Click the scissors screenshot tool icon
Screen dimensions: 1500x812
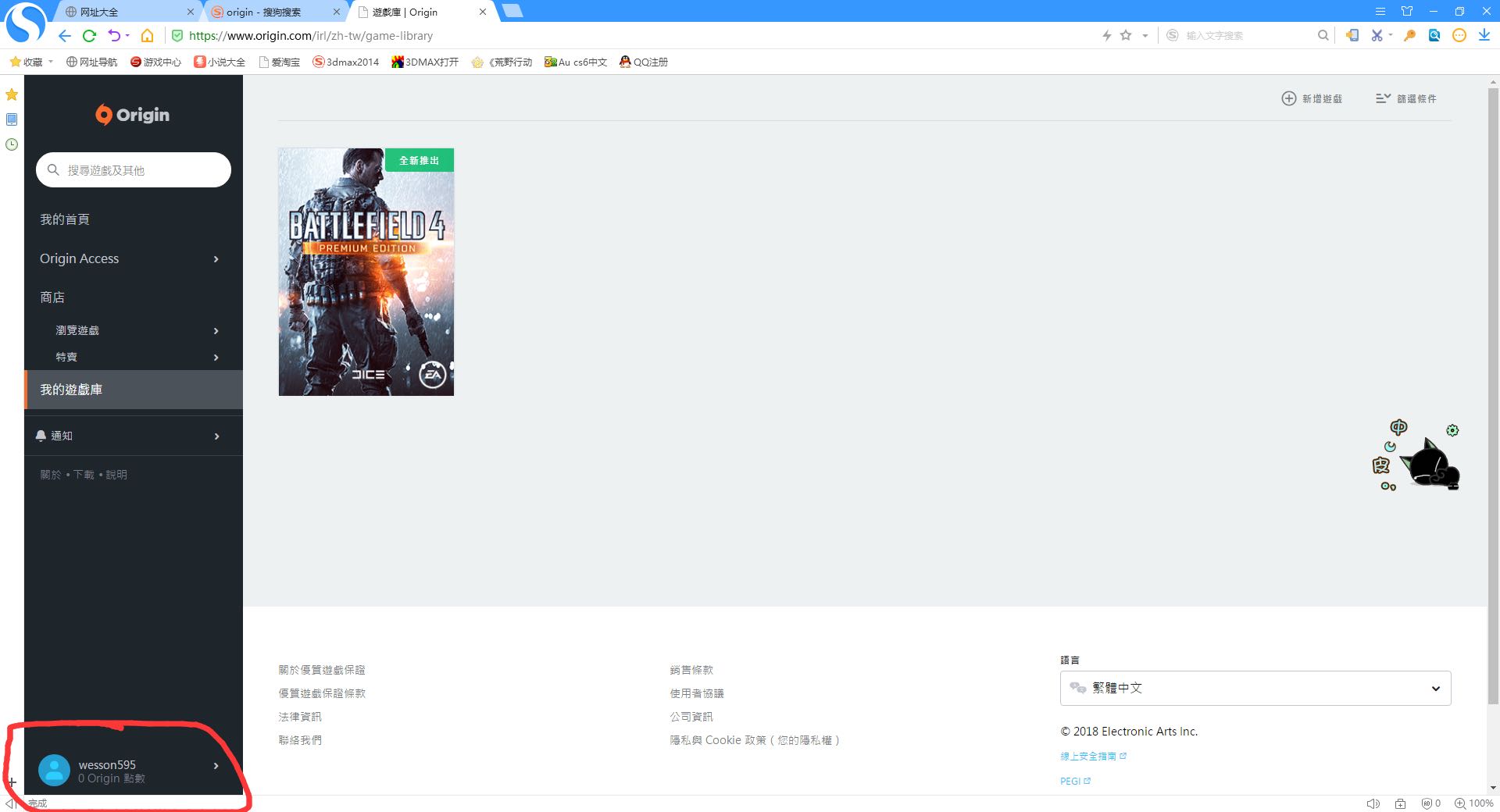(x=1377, y=35)
